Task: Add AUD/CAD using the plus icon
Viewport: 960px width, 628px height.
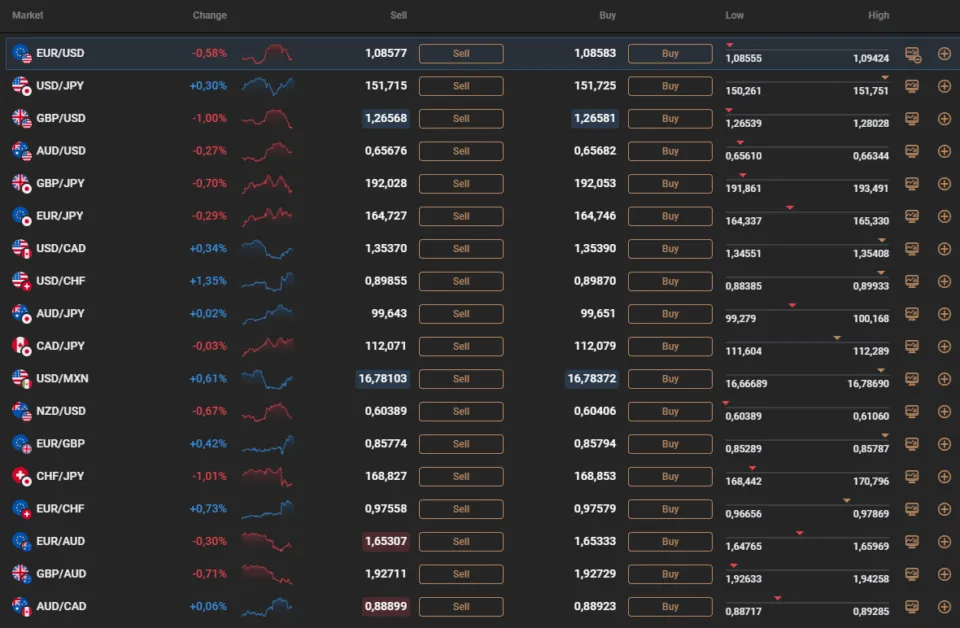Action: point(943,606)
